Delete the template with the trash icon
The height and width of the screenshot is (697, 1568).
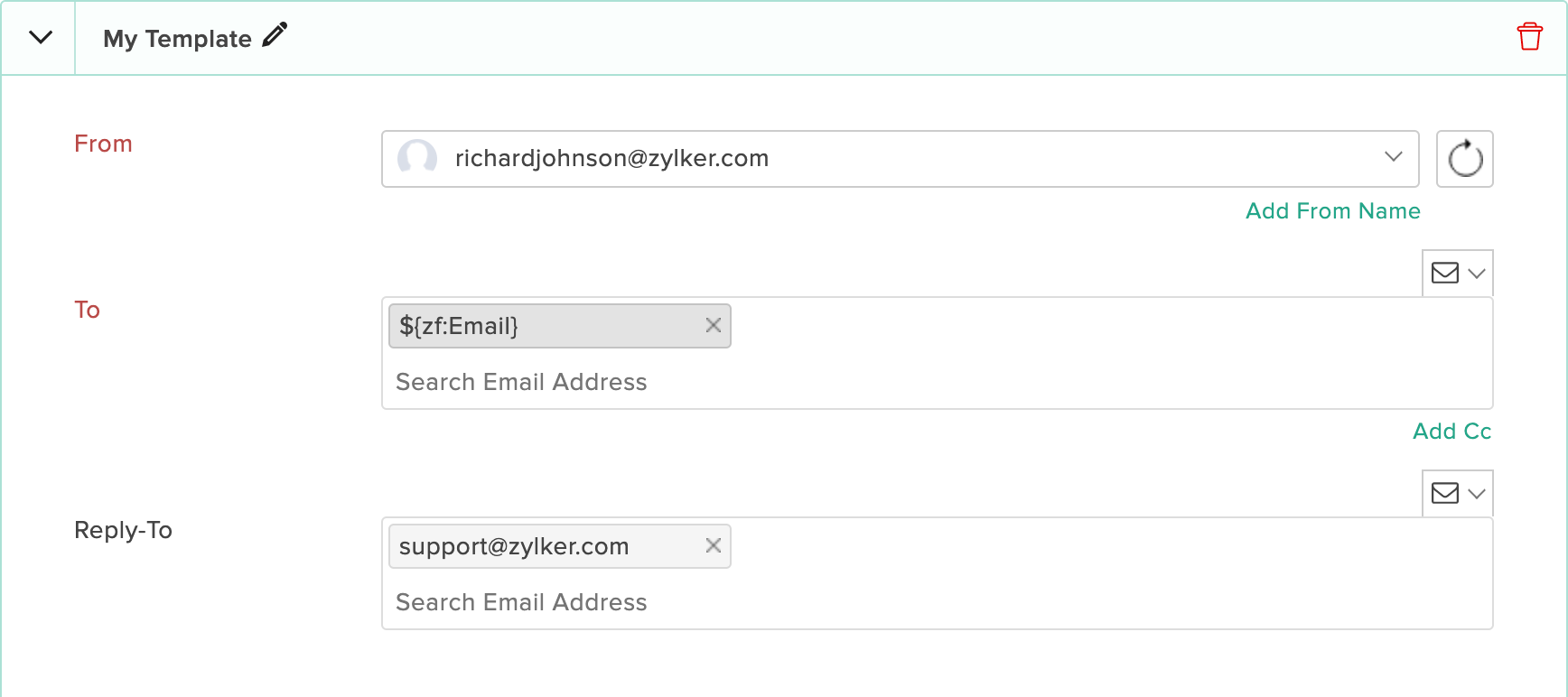coord(1530,37)
